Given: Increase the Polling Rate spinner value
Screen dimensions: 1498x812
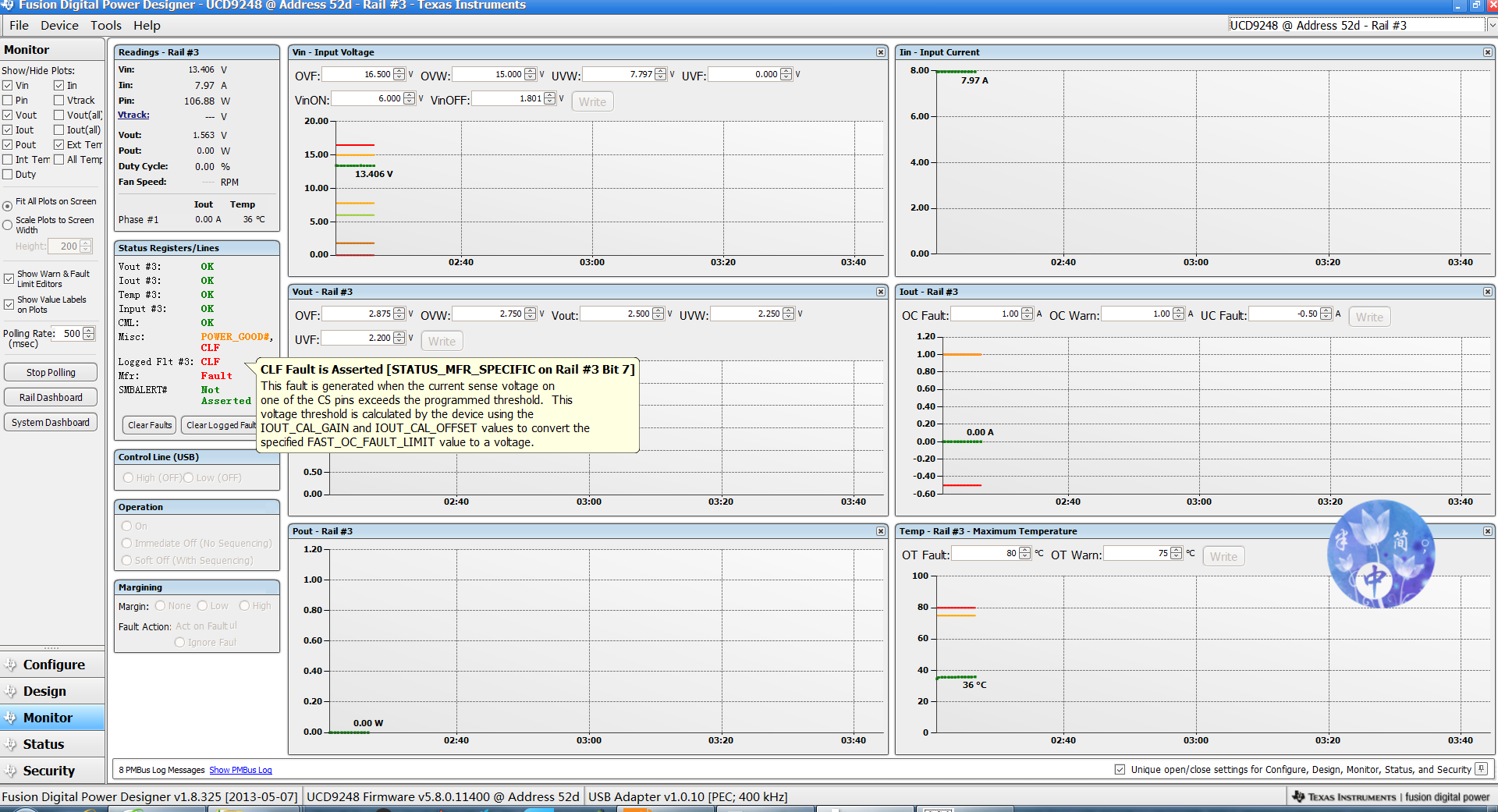Looking at the screenshot, I should click(x=88, y=331).
